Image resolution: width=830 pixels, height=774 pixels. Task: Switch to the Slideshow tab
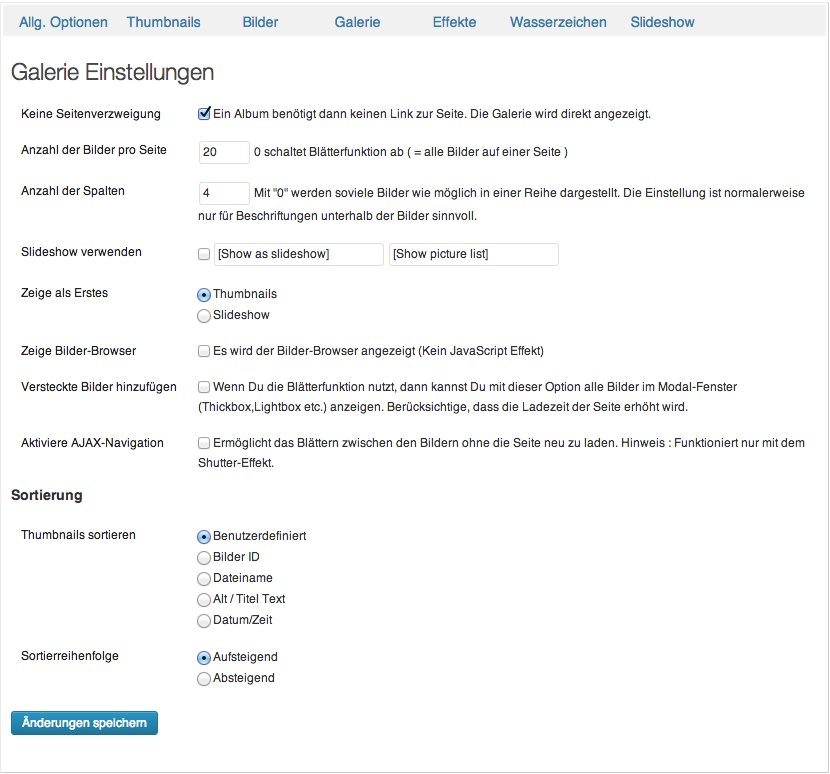coord(662,22)
